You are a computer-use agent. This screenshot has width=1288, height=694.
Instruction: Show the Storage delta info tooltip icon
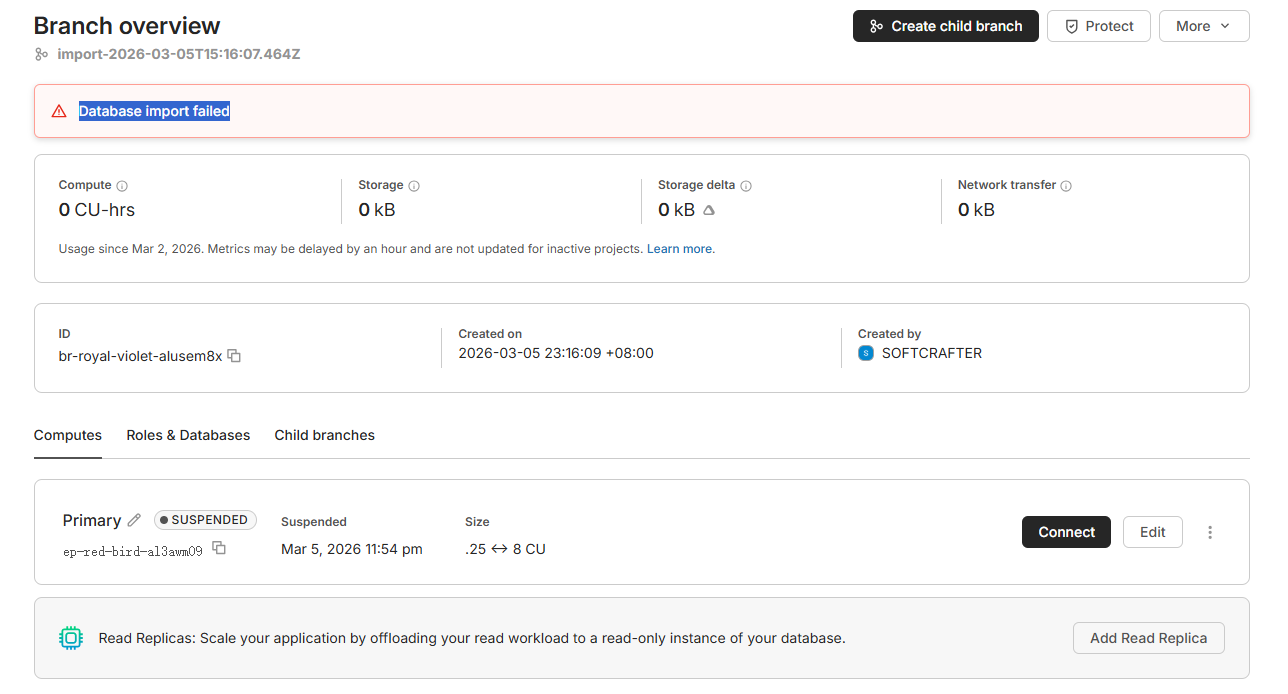746,186
